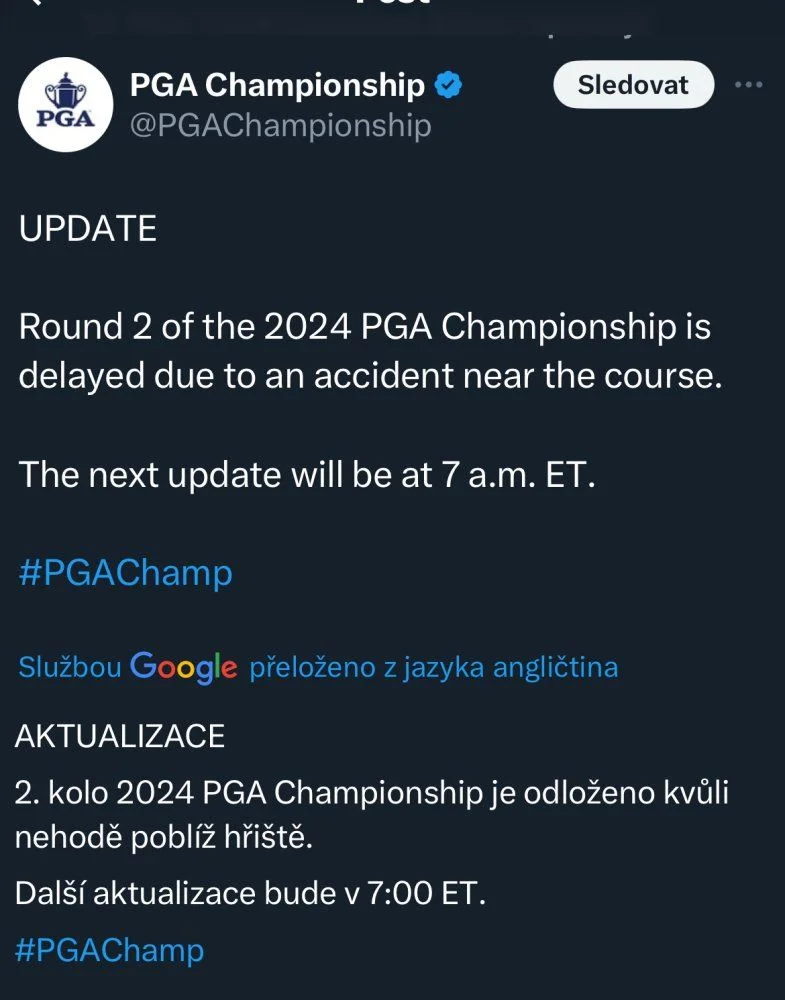
Task: Click the 'přeloženo z jazyka angličtina' link
Action: point(434,668)
